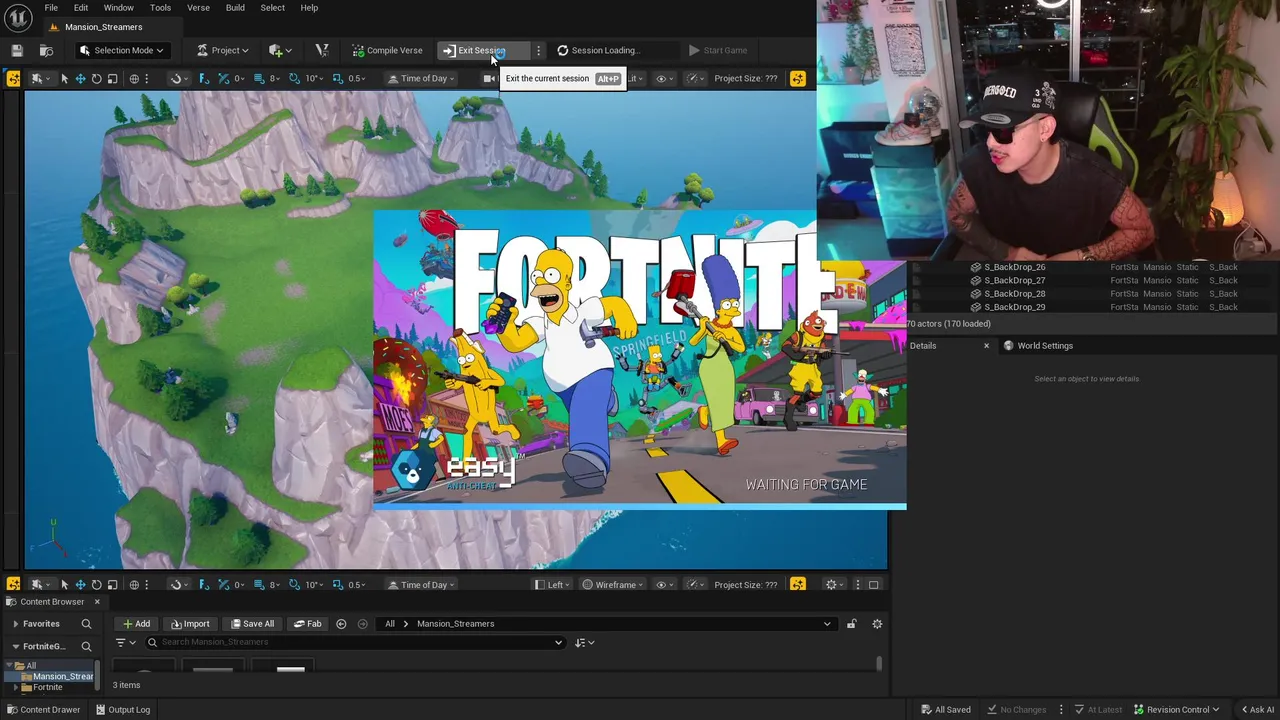
Task: Toggle the content browser lock icon
Action: (x=851, y=624)
